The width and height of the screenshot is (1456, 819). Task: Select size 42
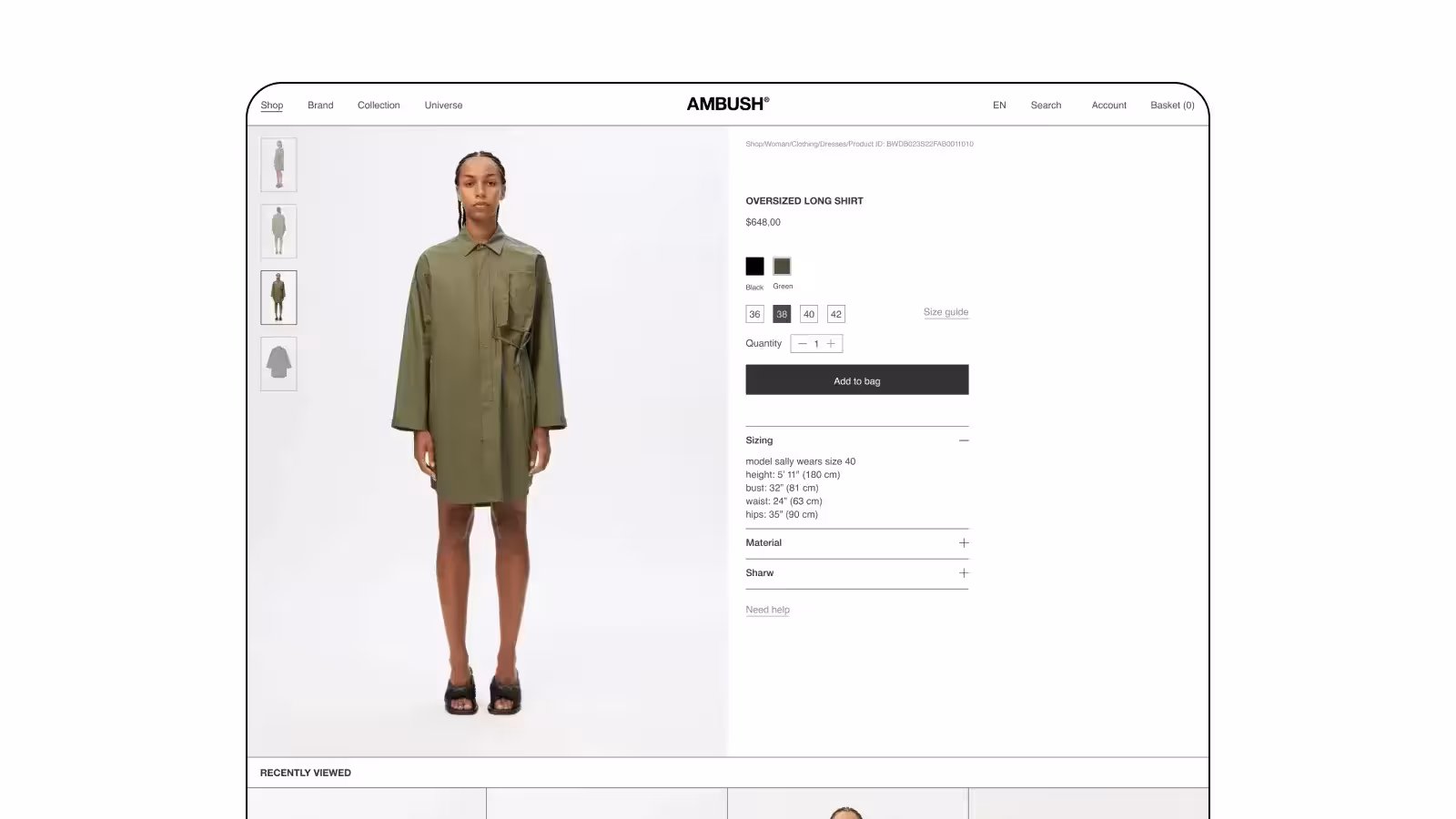click(836, 314)
